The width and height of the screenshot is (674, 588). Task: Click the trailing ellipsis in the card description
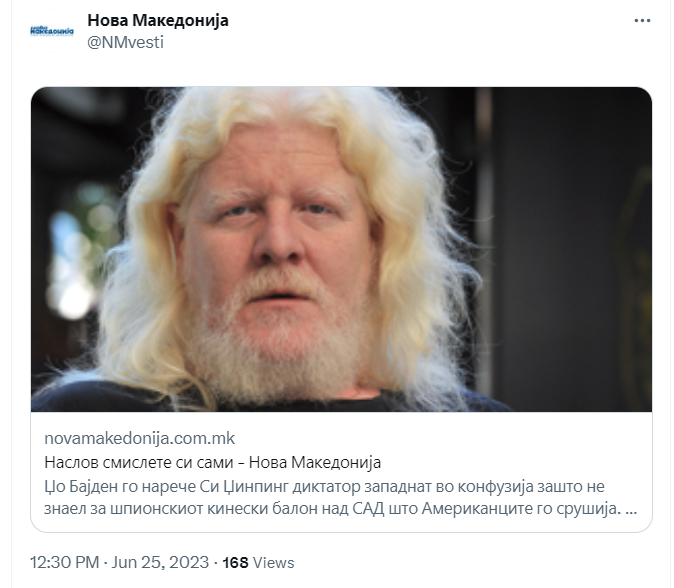pos(631,511)
